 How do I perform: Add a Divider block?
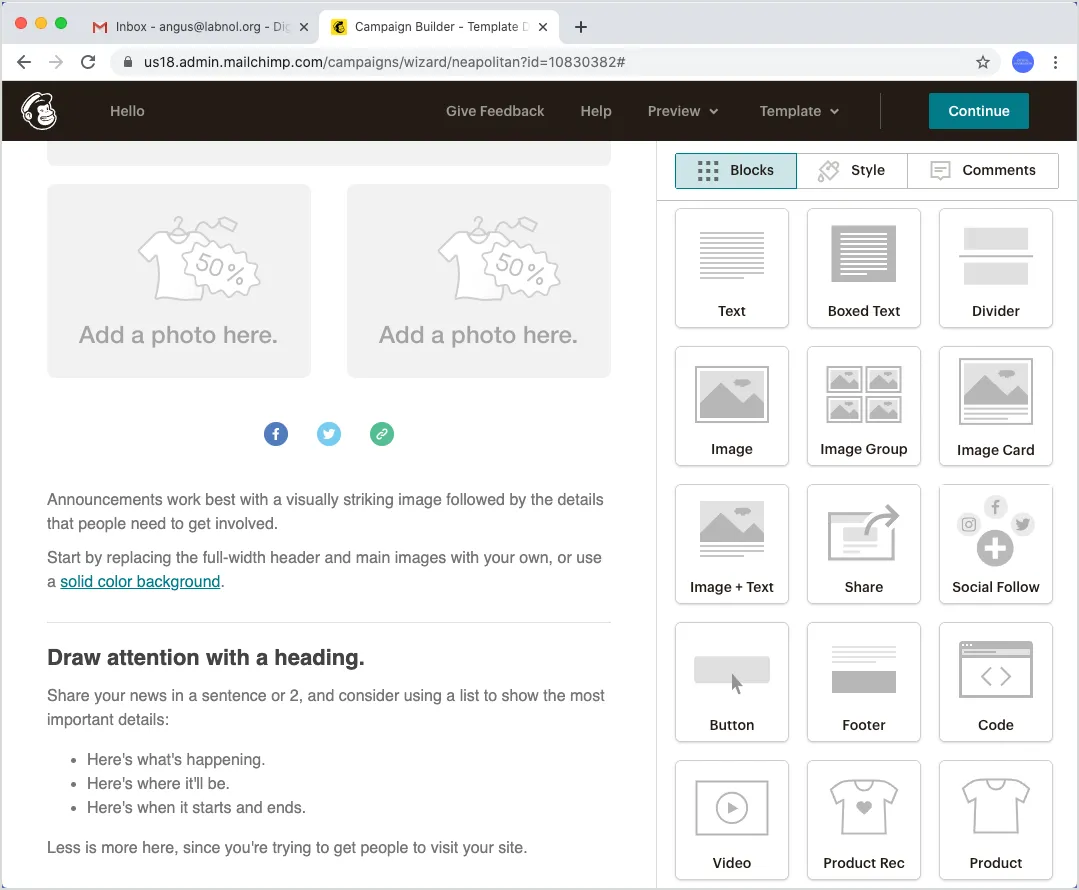tap(995, 268)
